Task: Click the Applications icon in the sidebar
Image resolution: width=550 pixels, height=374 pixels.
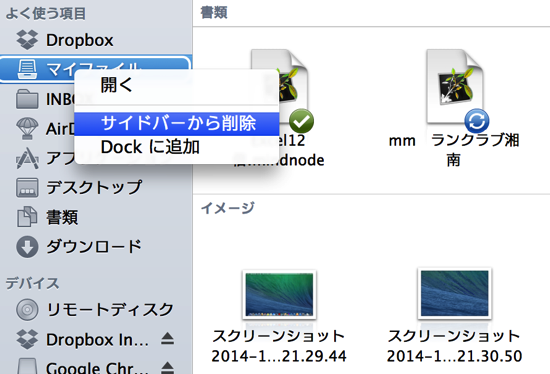Action: pyautogui.click(x=27, y=158)
